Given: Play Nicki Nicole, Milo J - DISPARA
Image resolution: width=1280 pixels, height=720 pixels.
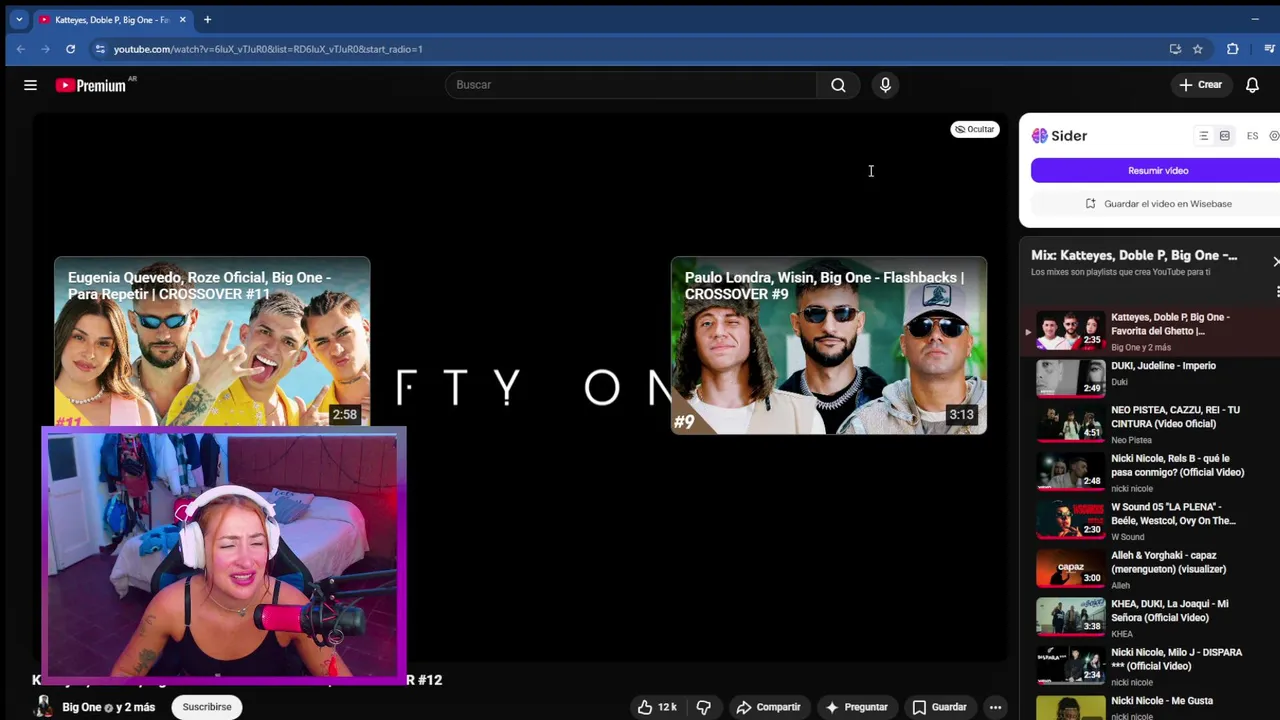Looking at the screenshot, I should tap(1150, 667).
